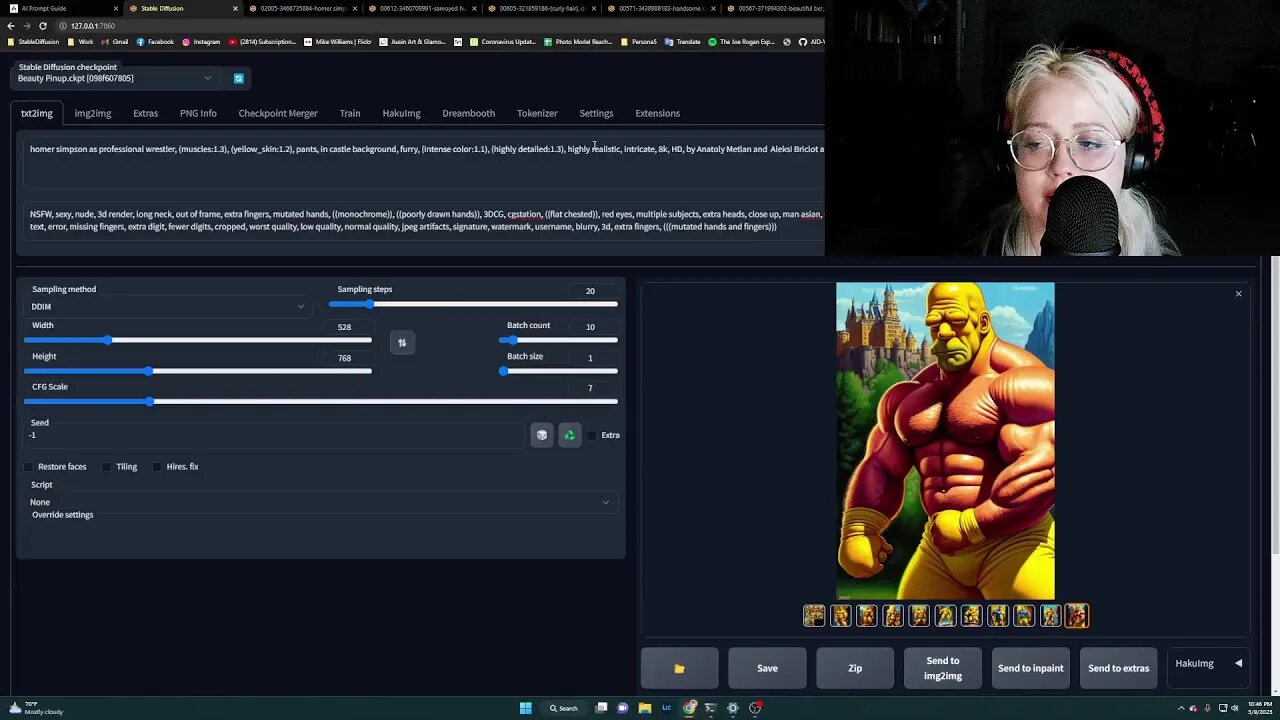Image resolution: width=1280 pixels, height=720 pixels.
Task: Open the Lightroom Classic taskbar icon
Action: pos(666,708)
